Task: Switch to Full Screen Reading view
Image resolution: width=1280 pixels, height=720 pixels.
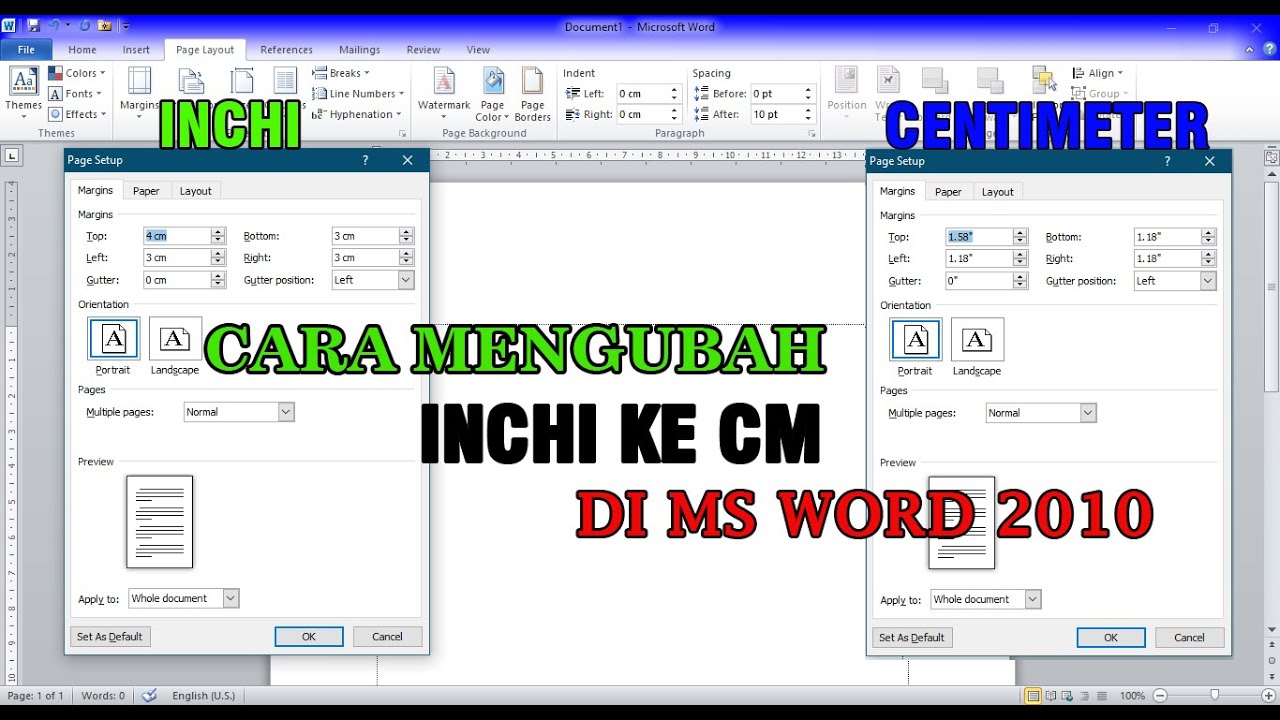Action: pos(1051,696)
